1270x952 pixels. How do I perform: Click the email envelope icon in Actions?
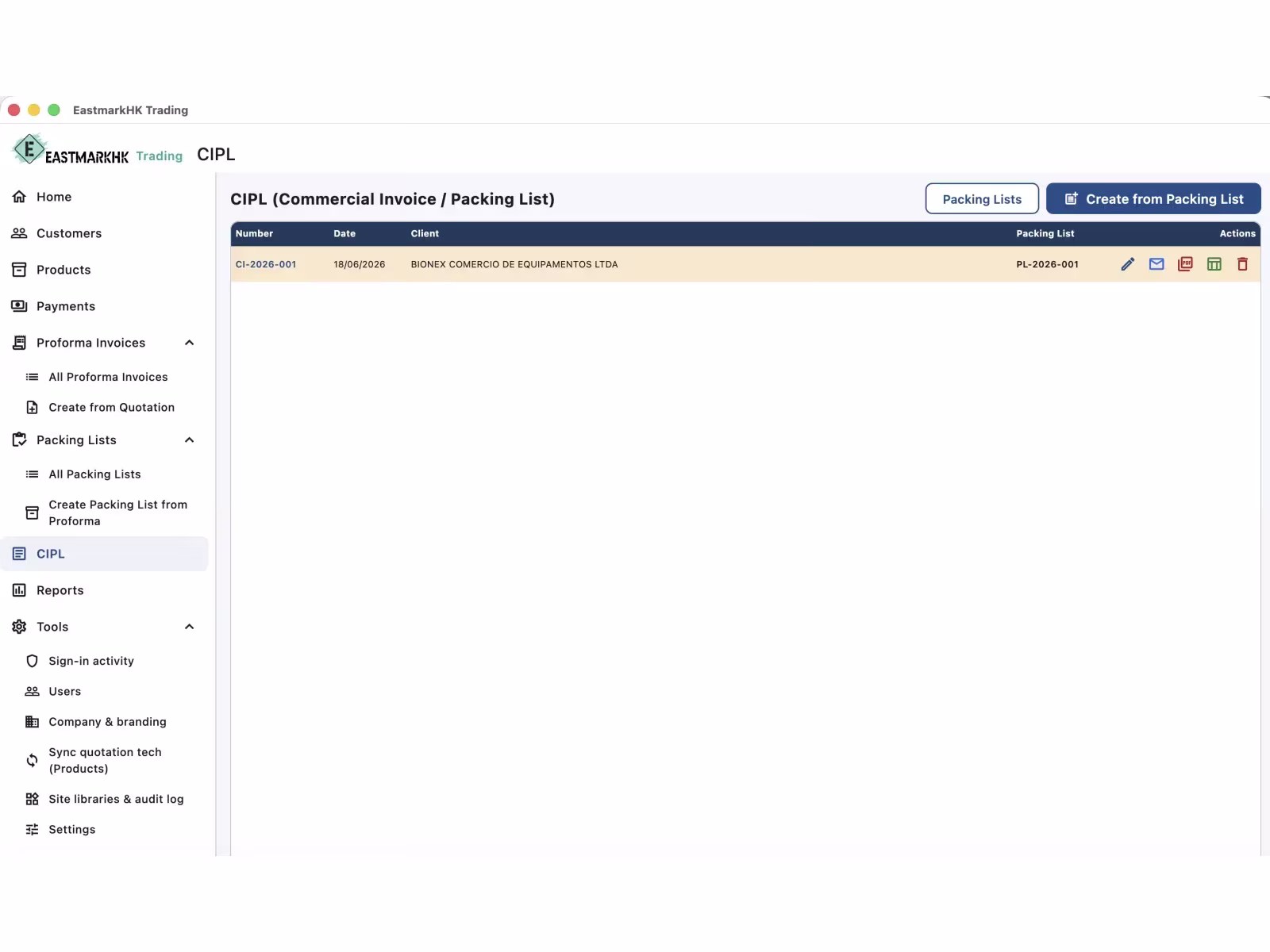[x=1156, y=264]
